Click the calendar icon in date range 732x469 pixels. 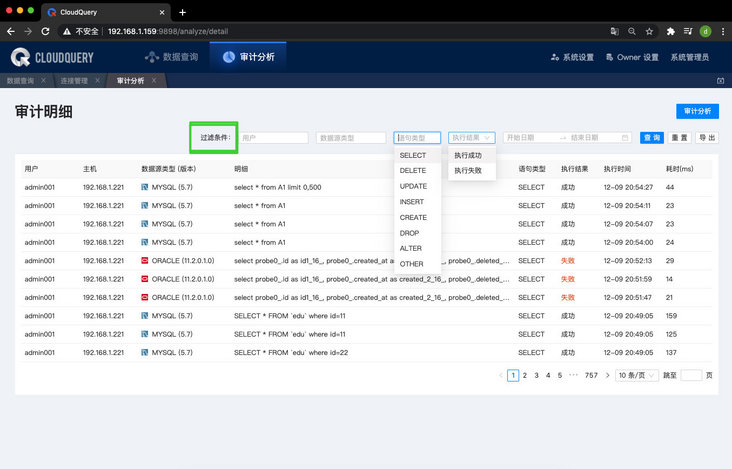pos(625,138)
